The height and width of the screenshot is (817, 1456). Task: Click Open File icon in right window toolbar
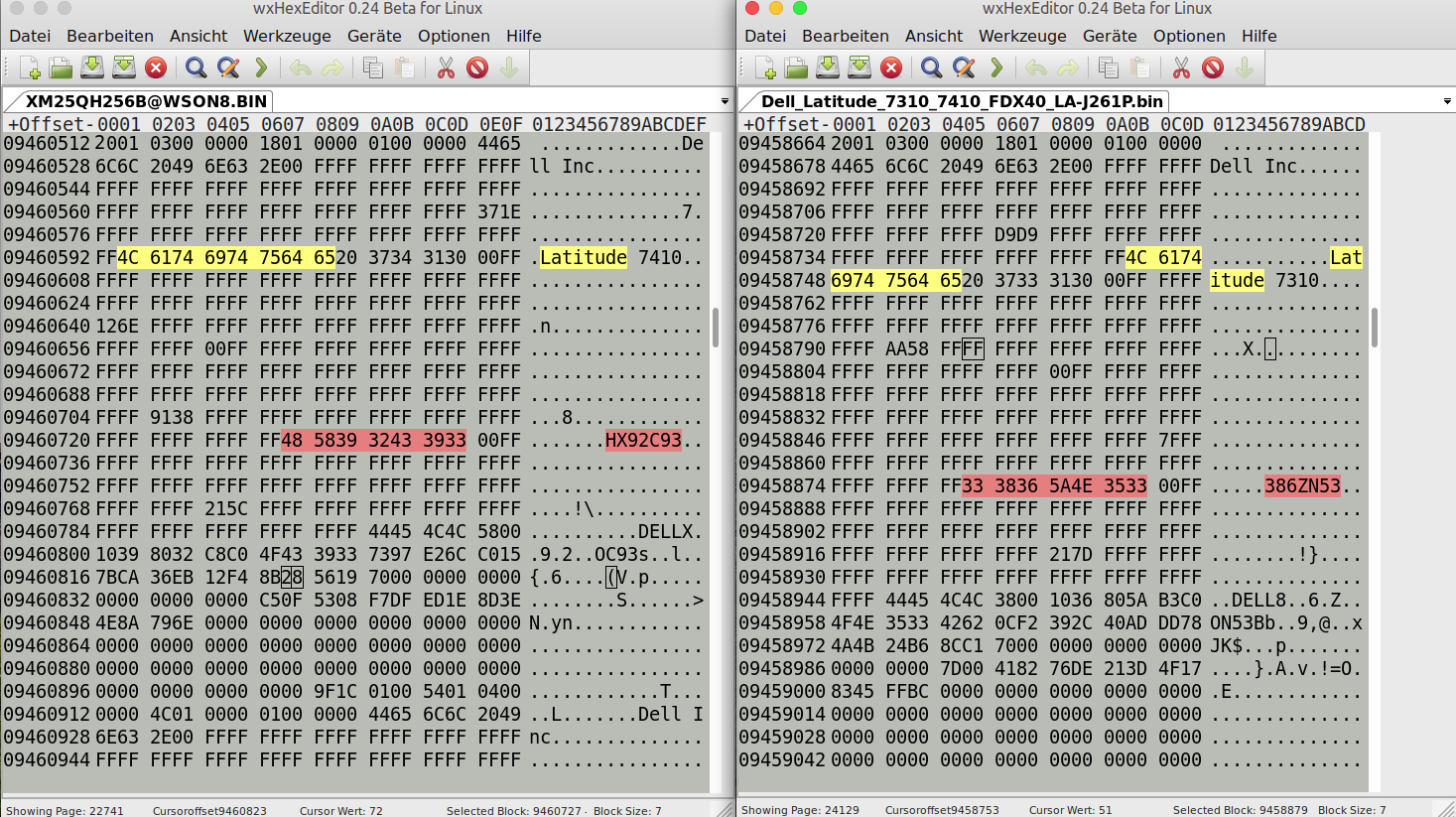click(x=796, y=68)
